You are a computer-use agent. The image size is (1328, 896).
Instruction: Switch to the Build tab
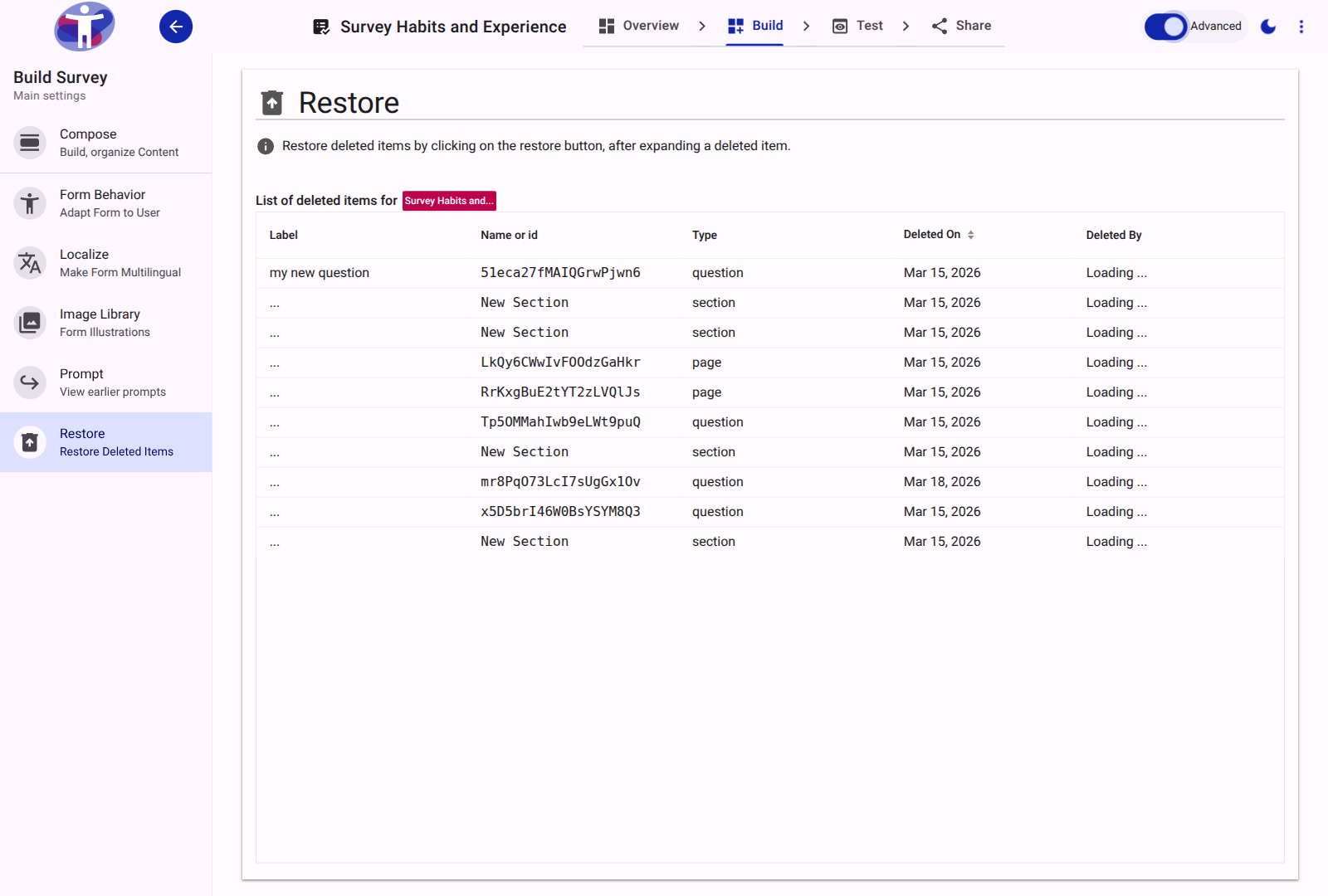755,26
